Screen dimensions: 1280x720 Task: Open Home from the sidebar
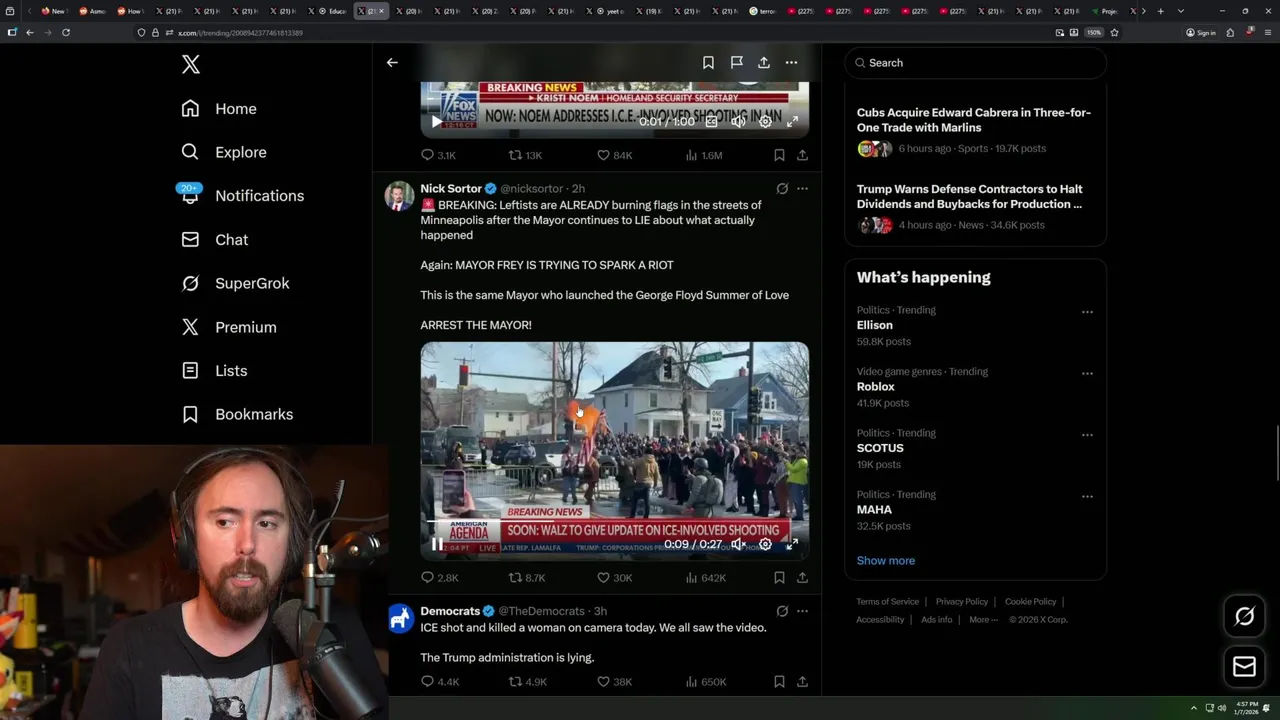coord(219,109)
